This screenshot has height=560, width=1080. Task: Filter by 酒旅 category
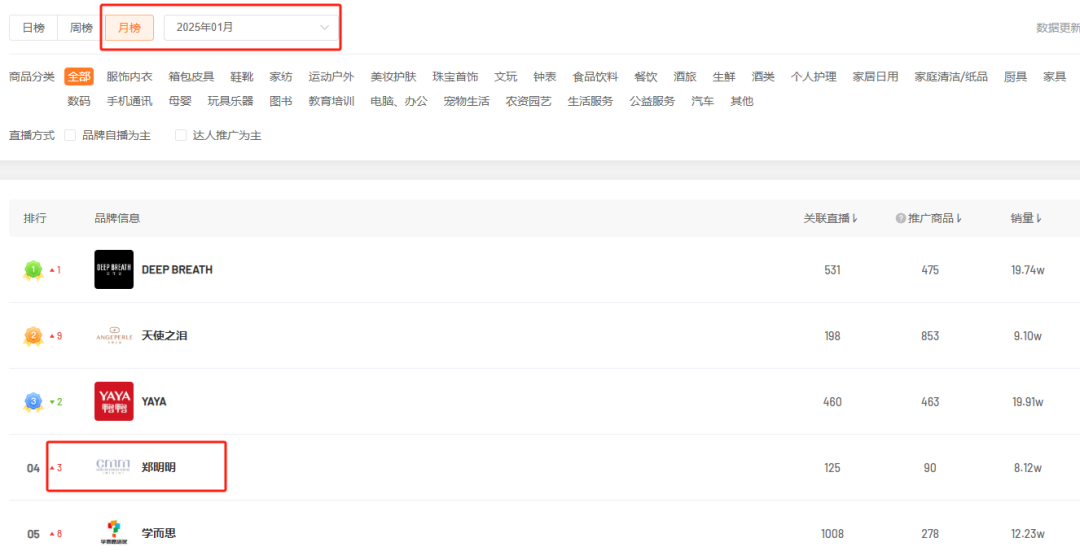click(x=685, y=76)
